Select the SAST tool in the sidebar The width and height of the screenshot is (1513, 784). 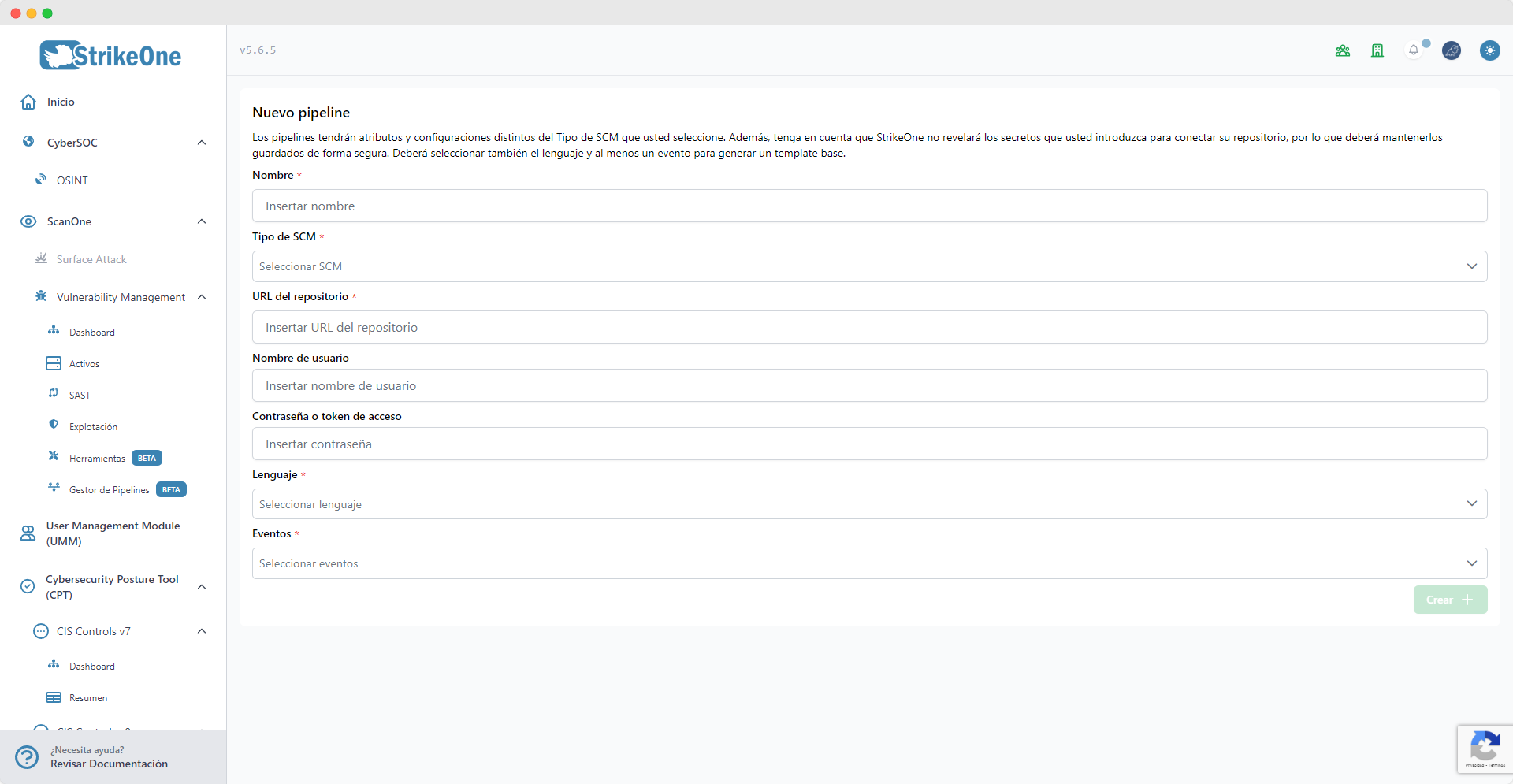coord(79,394)
